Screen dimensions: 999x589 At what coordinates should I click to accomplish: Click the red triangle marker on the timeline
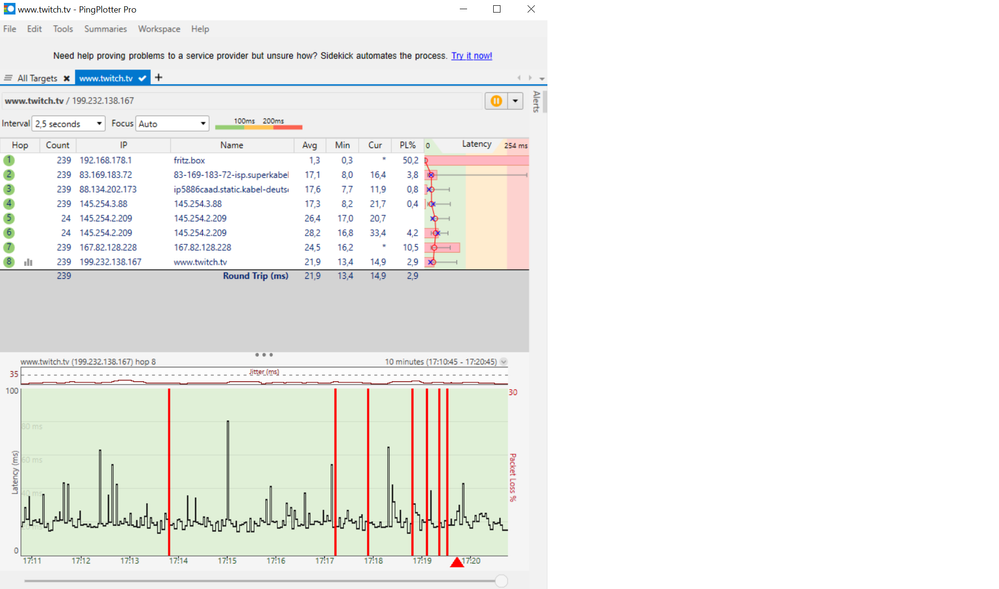[x=457, y=562]
